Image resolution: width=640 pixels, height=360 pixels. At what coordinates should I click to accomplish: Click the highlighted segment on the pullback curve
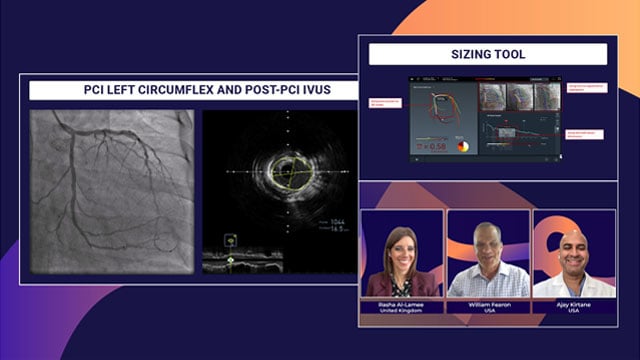click(507, 132)
